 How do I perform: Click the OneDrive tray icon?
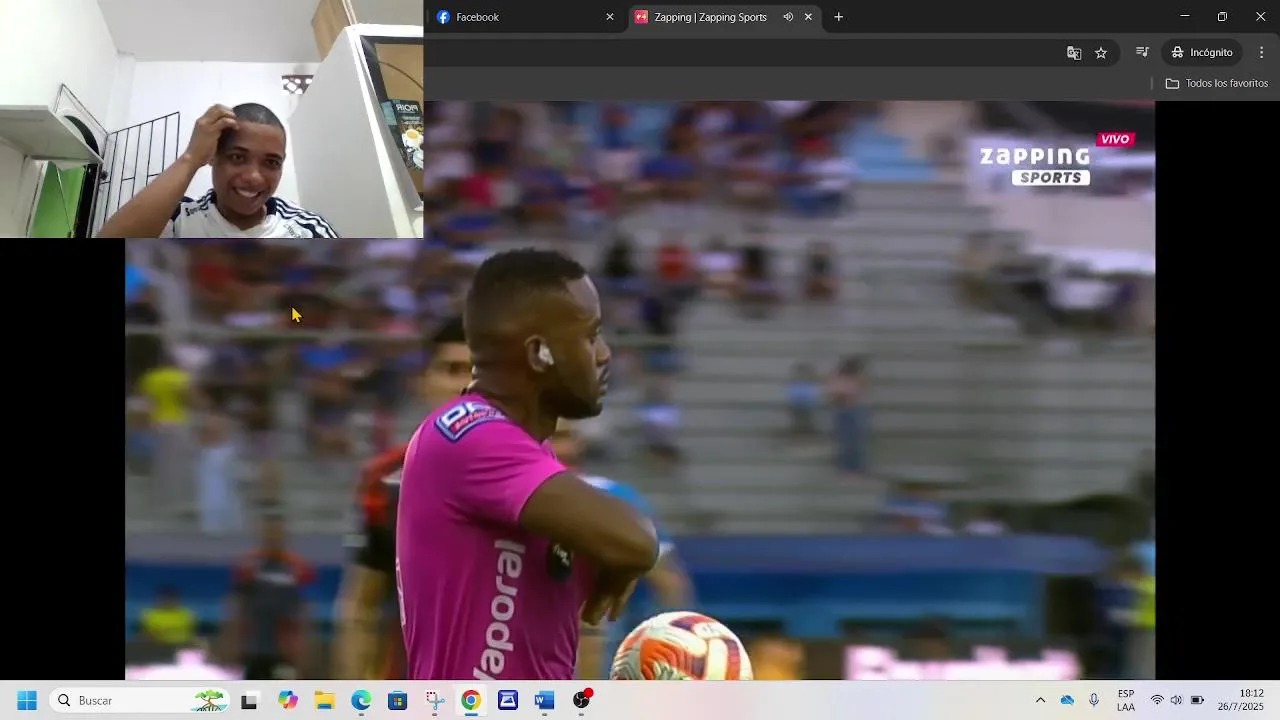1067,701
